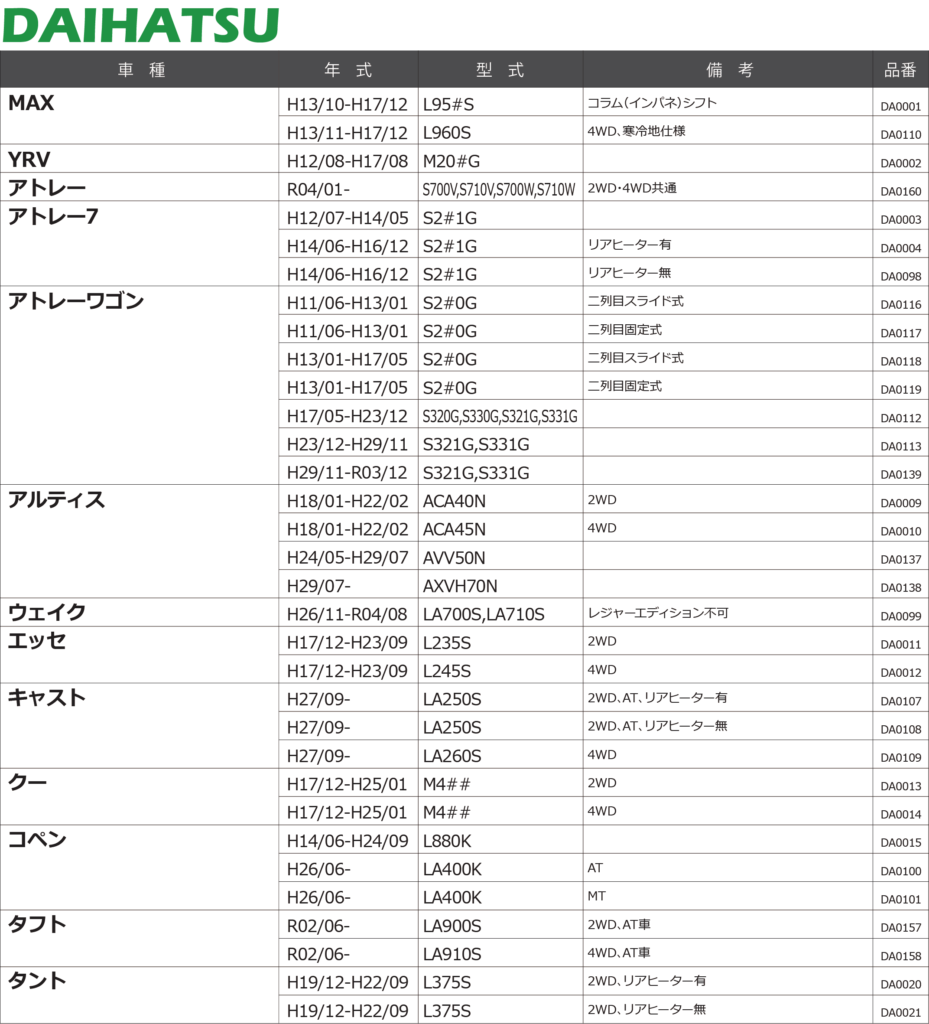Click part number DA0160
The height and width of the screenshot is (1024, 929).
click(901, 190)
